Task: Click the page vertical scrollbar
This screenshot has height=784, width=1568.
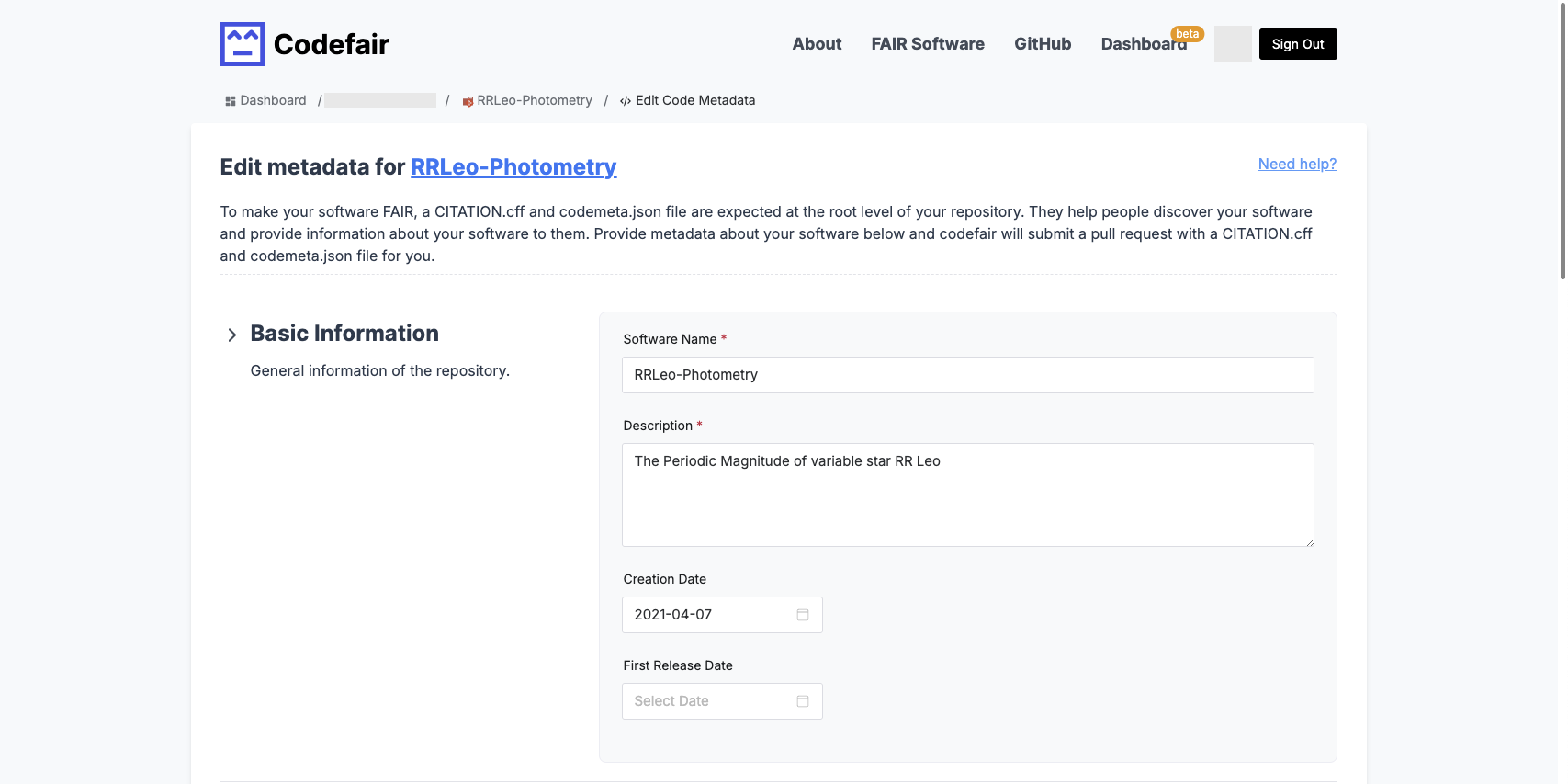Action: coord(1562,140)
